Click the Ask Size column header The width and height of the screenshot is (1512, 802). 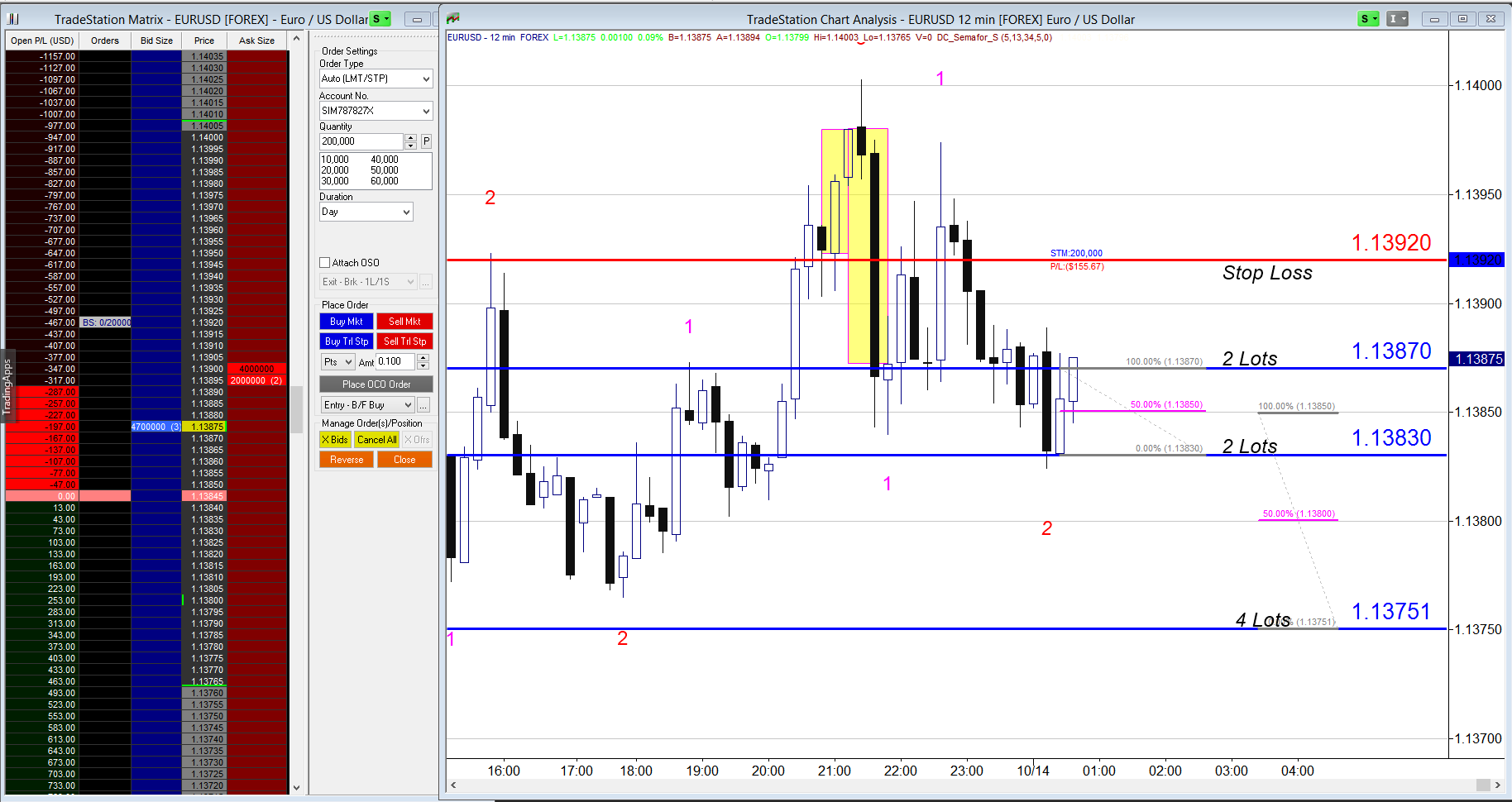coord(256,41)
